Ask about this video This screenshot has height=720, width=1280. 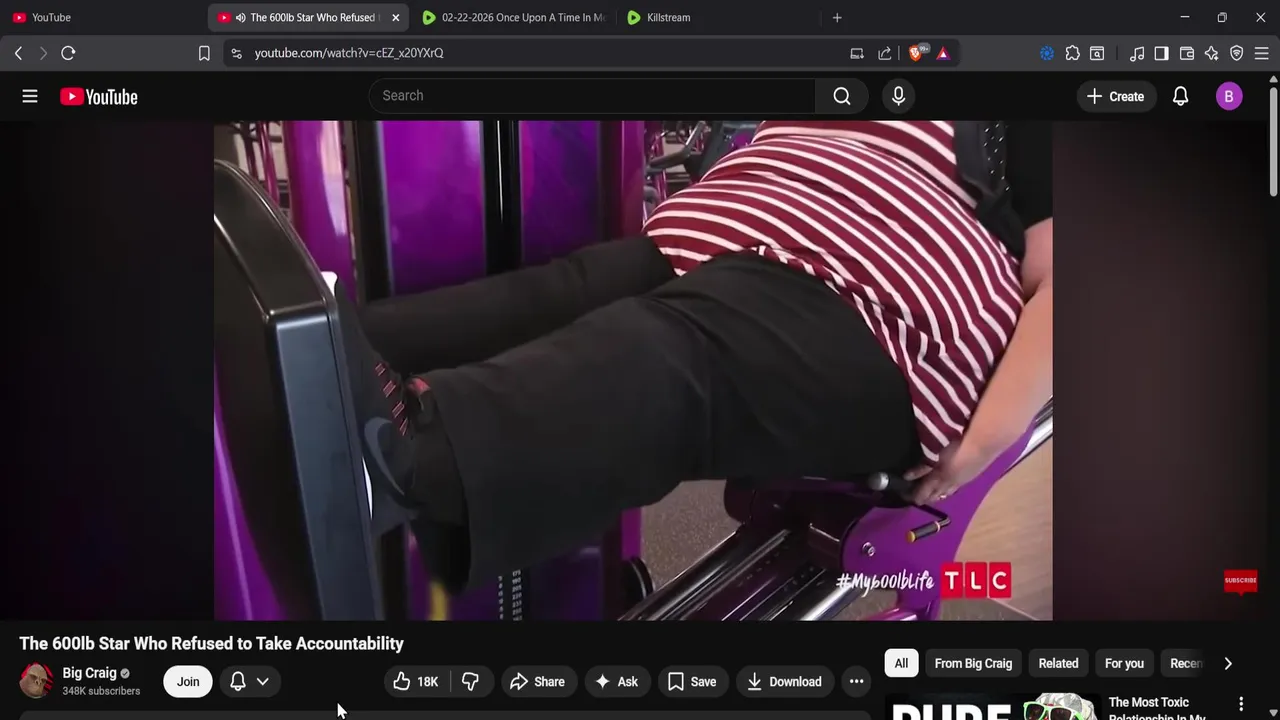click(x=616, y=681)
